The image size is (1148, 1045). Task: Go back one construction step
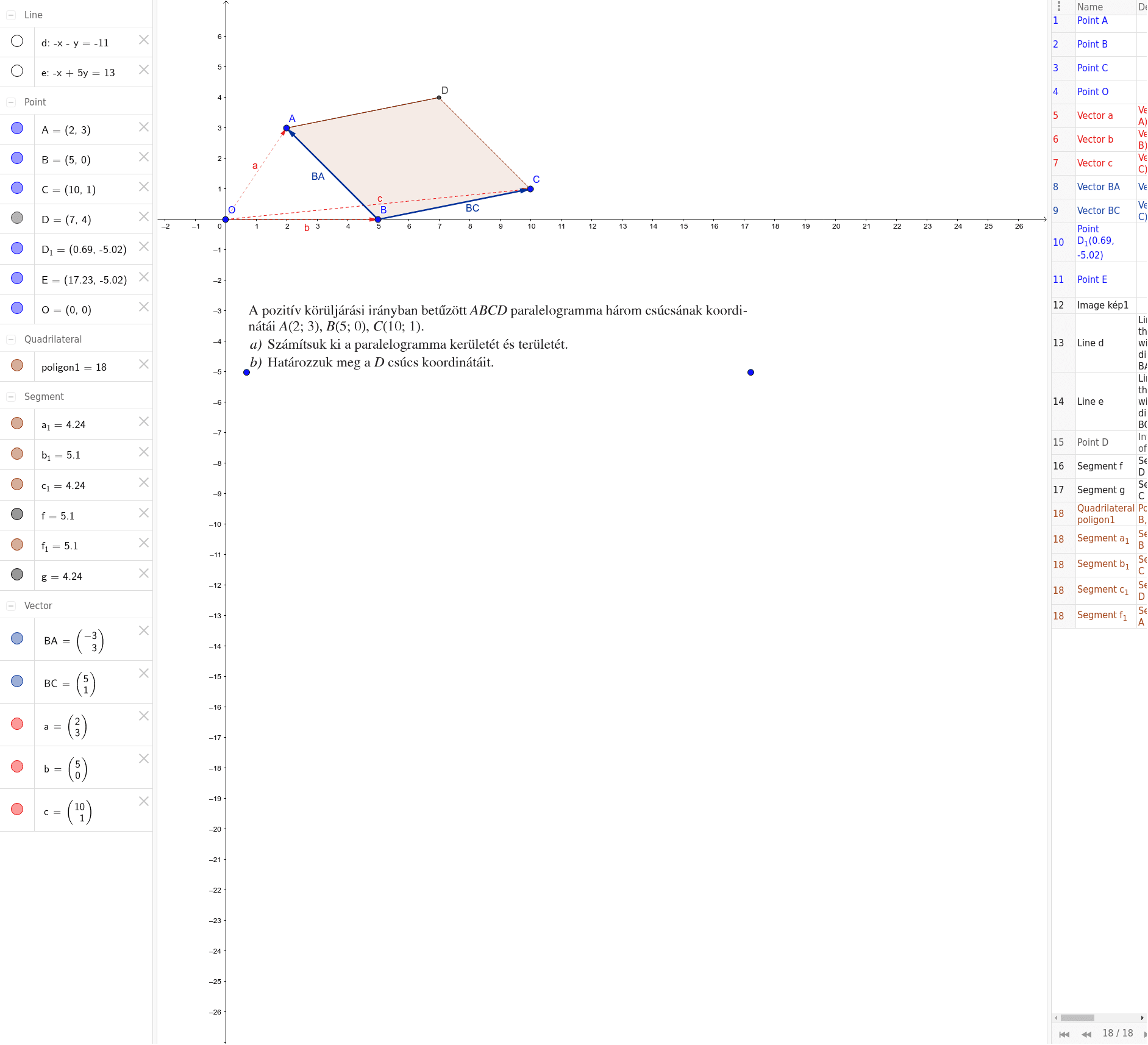(1086, 1034)
